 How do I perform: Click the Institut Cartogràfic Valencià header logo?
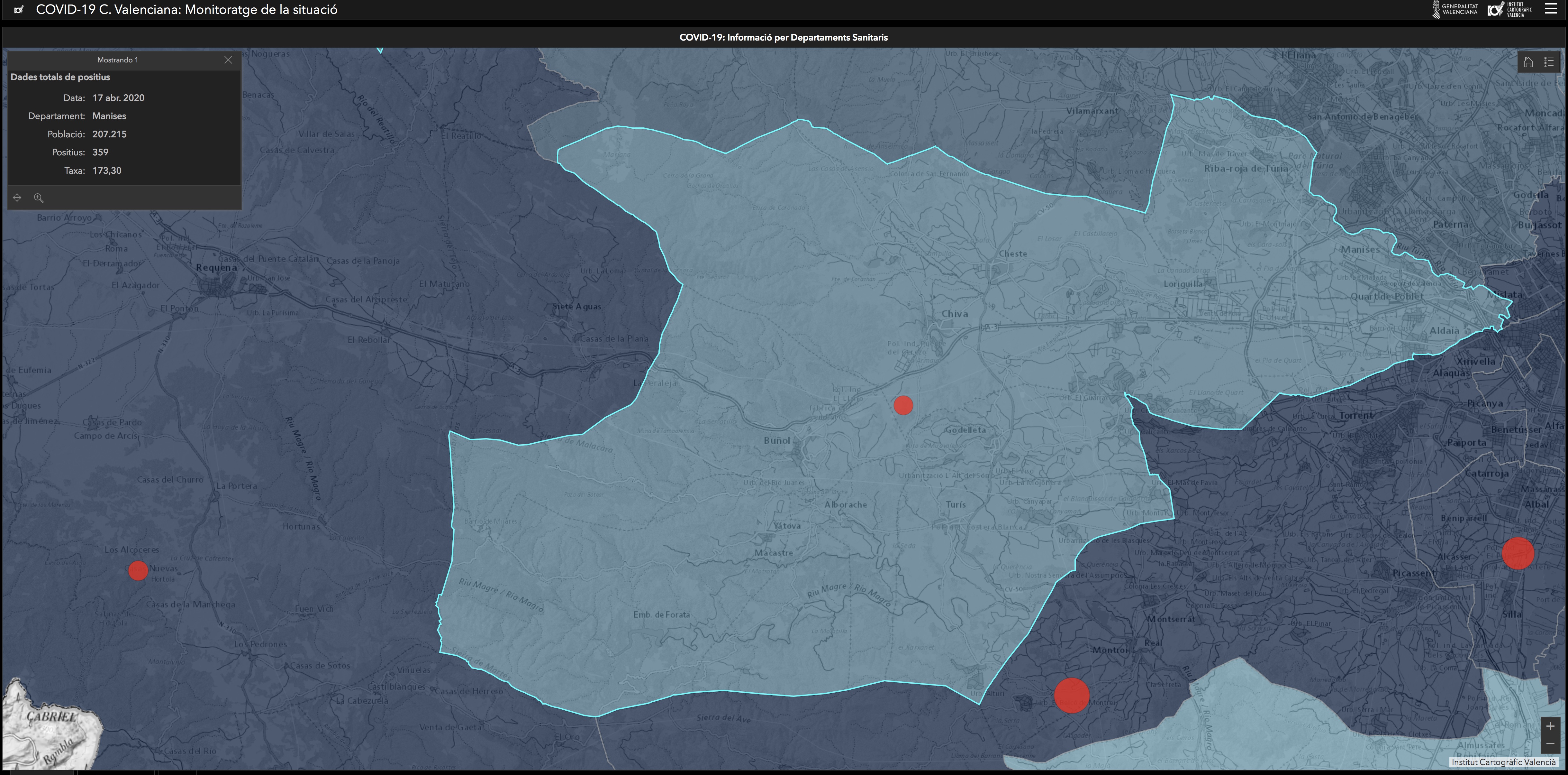(x=1510, y=9)
